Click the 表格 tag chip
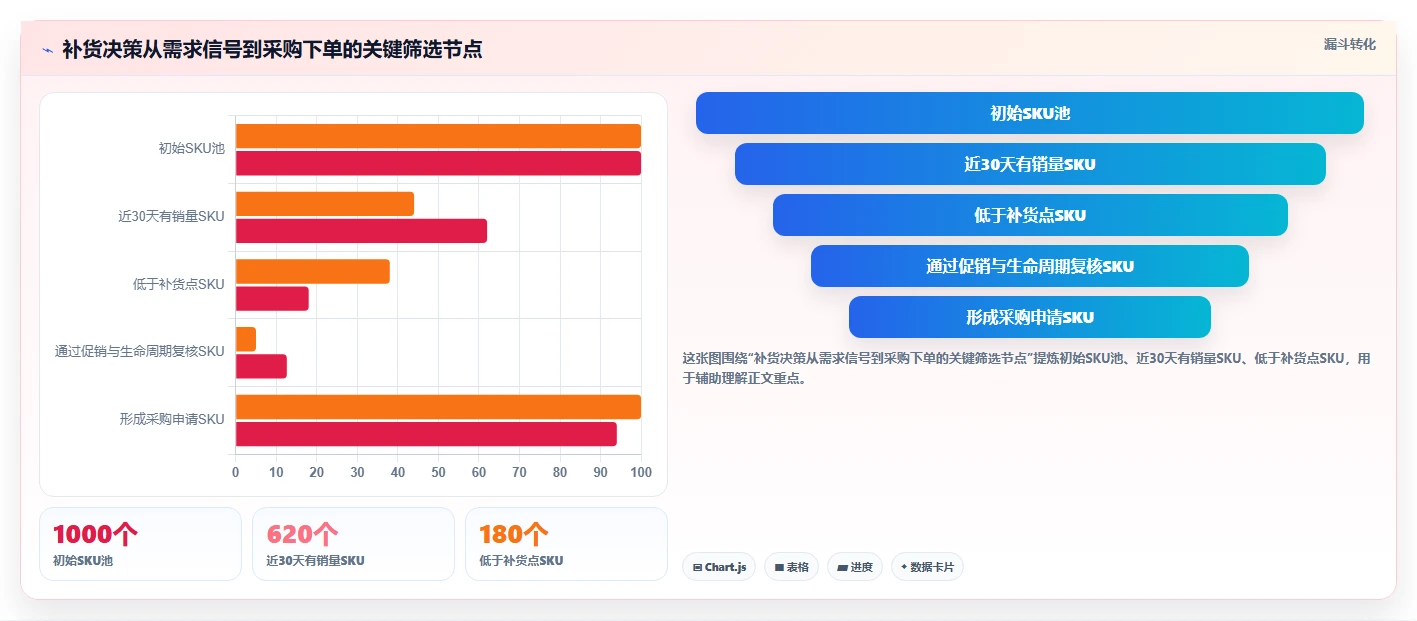The width and height of the screenshot is (1417, 621). pos(791,567)
